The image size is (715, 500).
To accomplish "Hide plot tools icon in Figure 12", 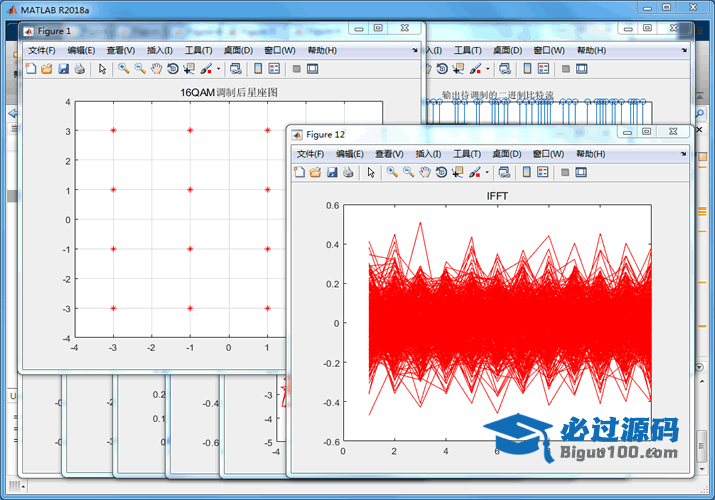I will pyautogui.click(x=565, y=172).
